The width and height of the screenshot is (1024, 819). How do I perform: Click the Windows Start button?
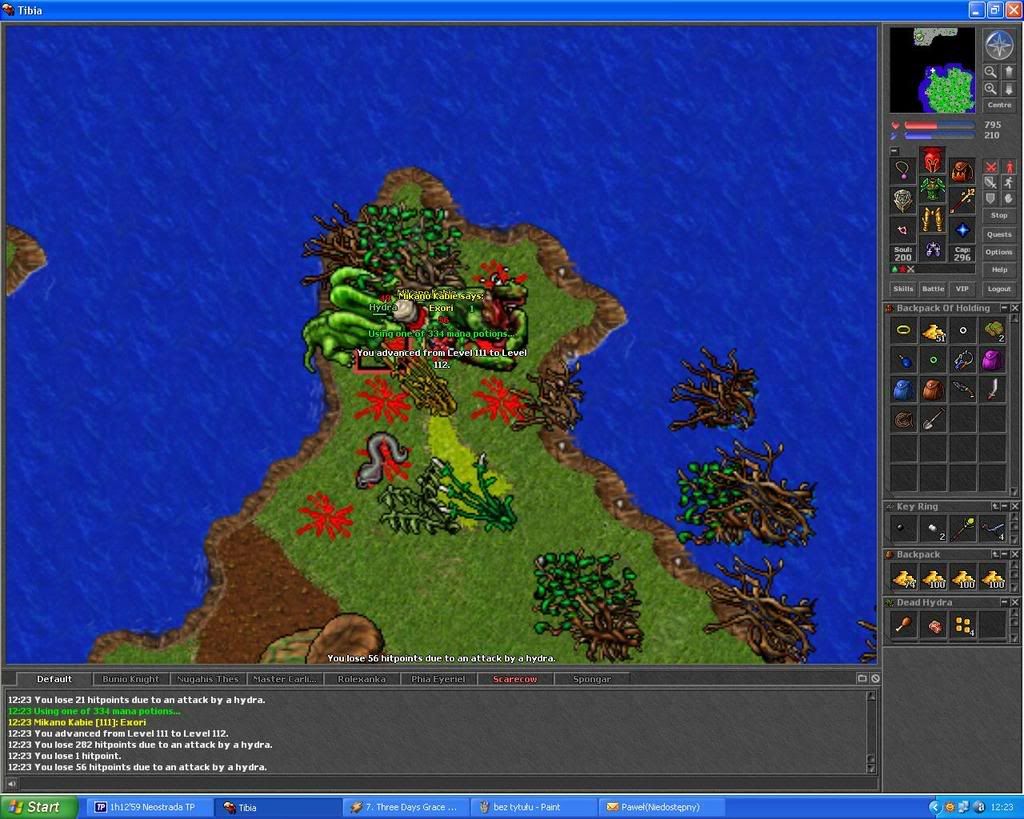pyautogui.click(x=39, y=807)
